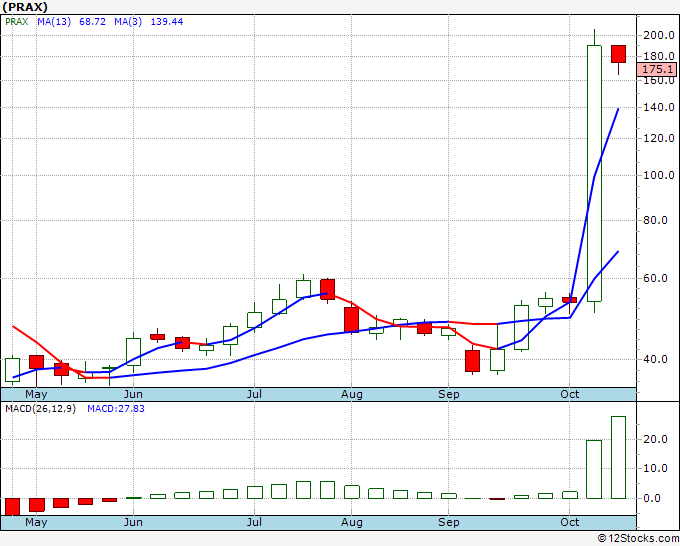Click the 20.0 MACD scale label

click(655, 439)
